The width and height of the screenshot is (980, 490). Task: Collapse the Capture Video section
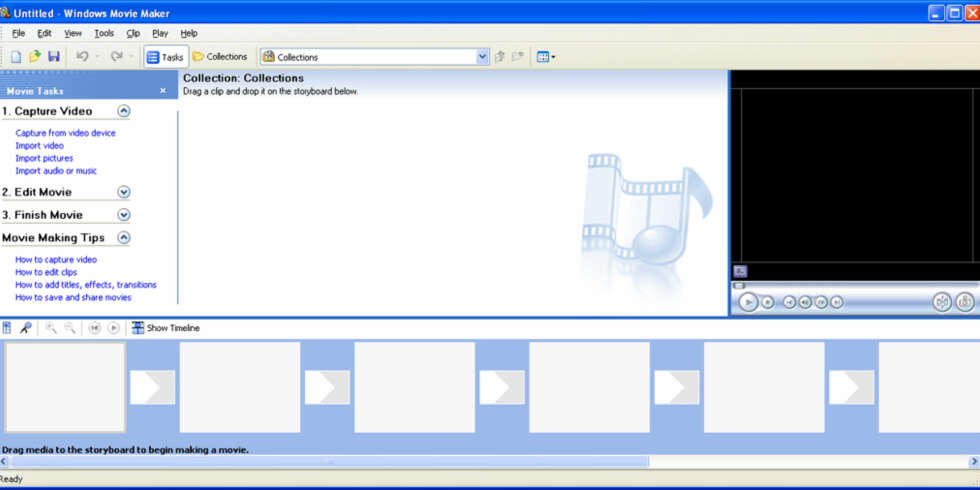pyautogui.click(x=124, y=111)
